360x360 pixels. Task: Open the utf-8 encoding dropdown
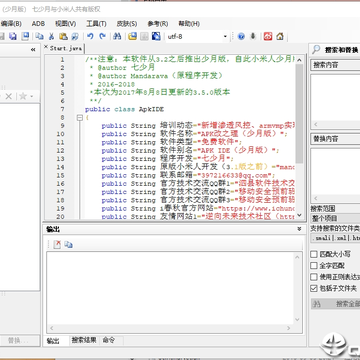[225, 36]
